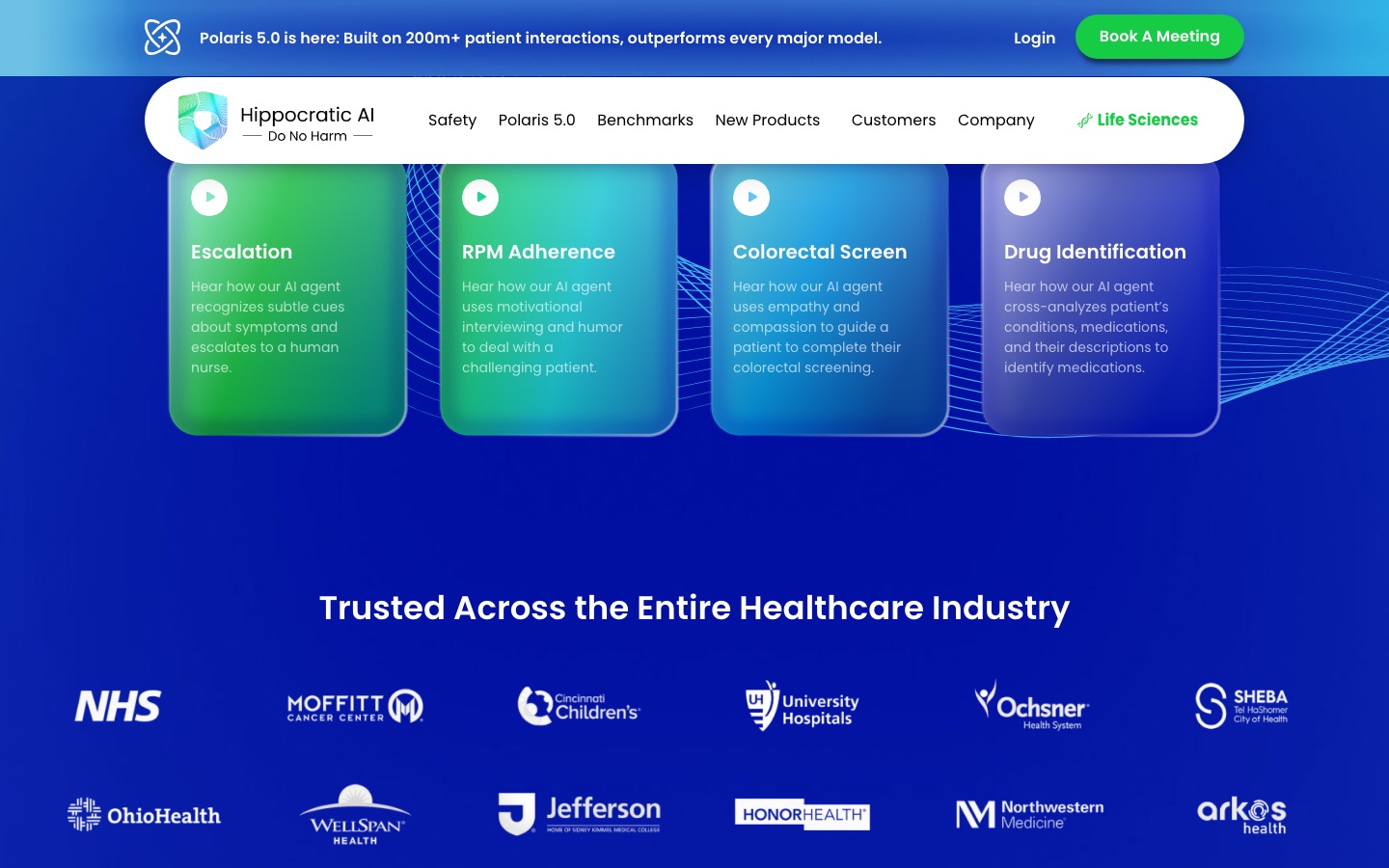
Task: Play the Escalation audio sample
Action: click(209, 198)
